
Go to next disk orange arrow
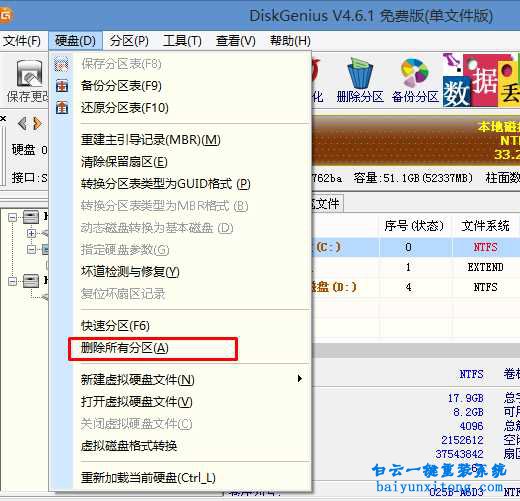tap(37, 124)
